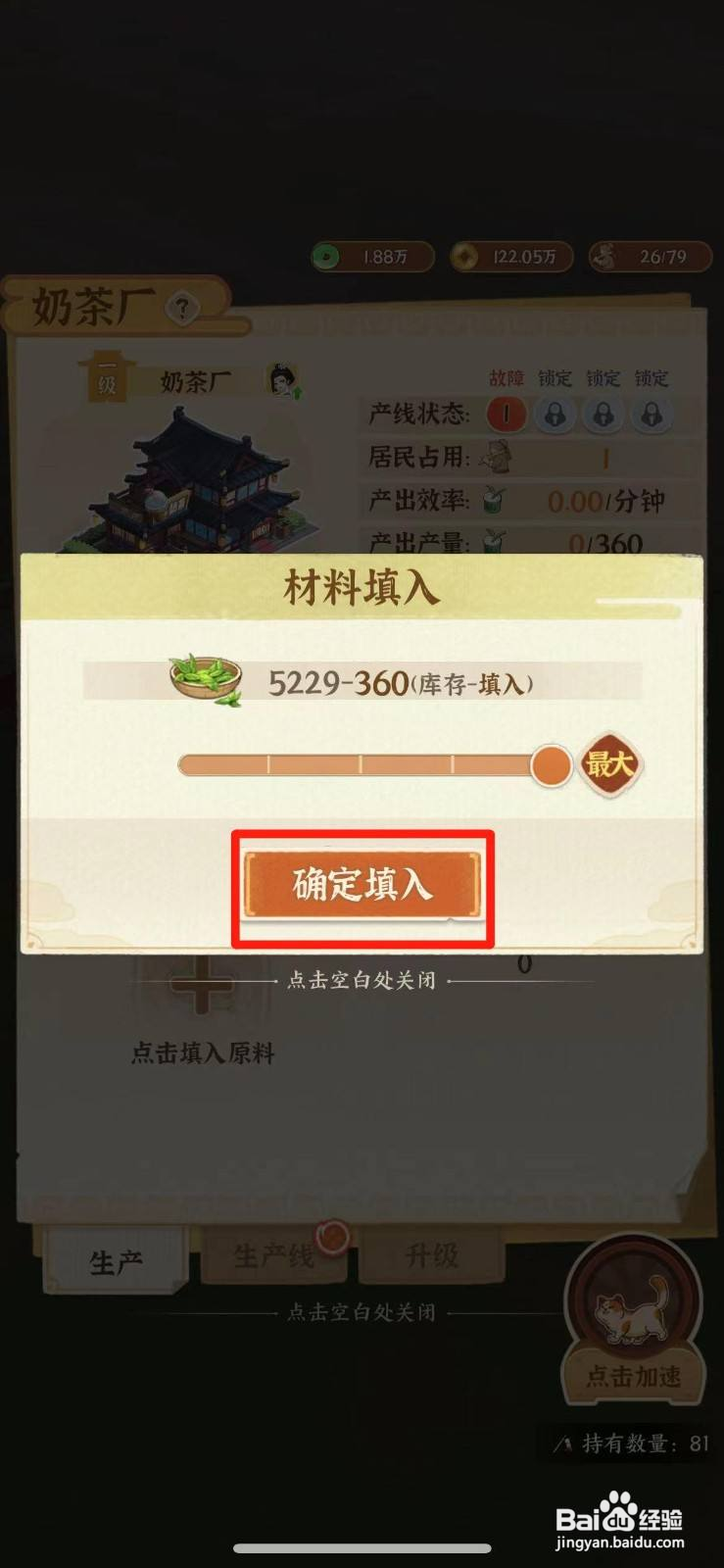Tap the 最大 max amount button
Viewport: 724px width, 1568px height.
(x=609, y=764)
